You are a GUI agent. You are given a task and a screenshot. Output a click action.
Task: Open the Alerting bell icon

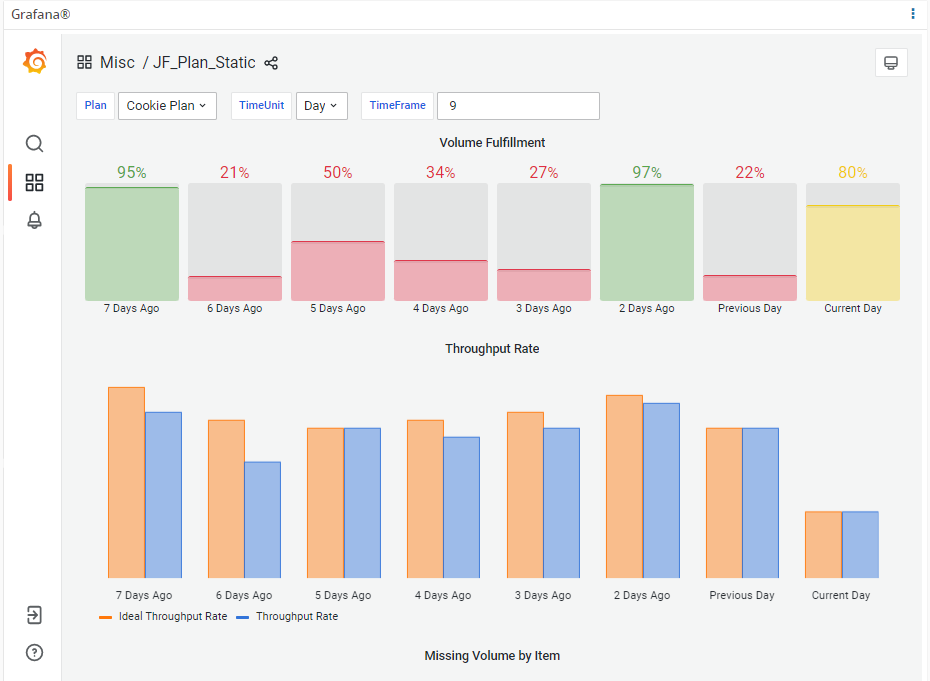click(x=35, y=221)
